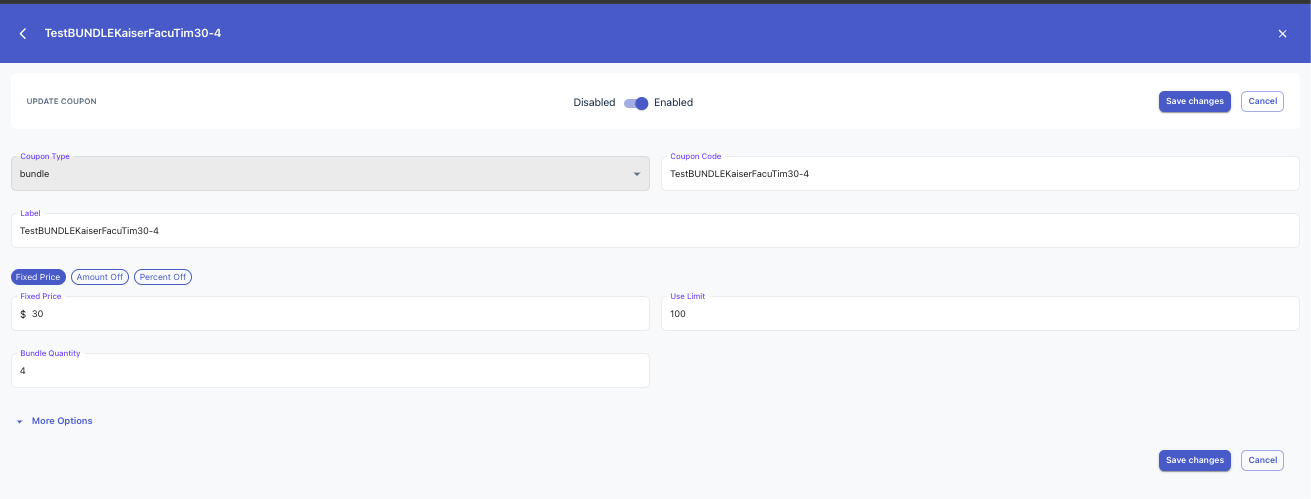1311x499 pixels.
Task: Click the header title TestBUNDLEKaiserFacuTim30-4
Action: 133,33
